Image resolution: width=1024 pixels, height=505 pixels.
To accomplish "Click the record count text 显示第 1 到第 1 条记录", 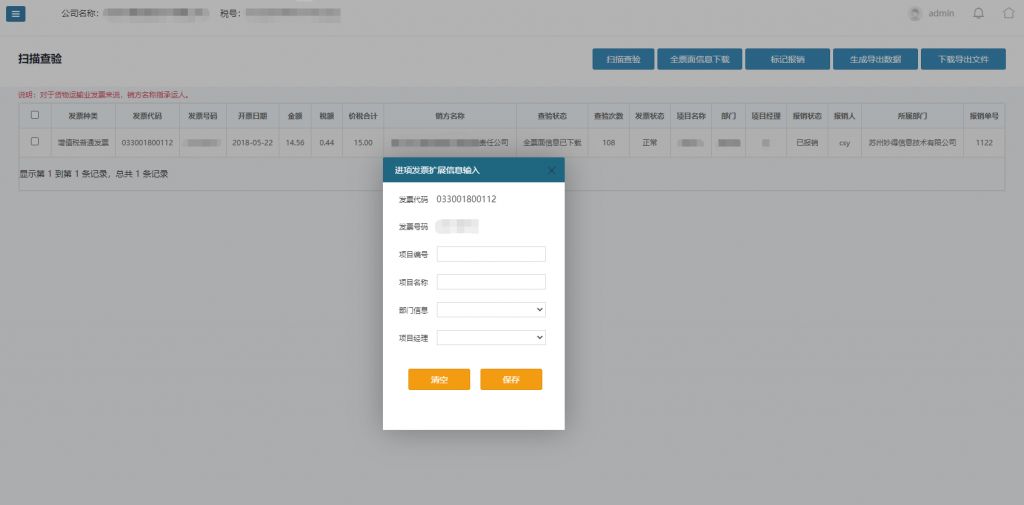I will [x=65, y=174].
